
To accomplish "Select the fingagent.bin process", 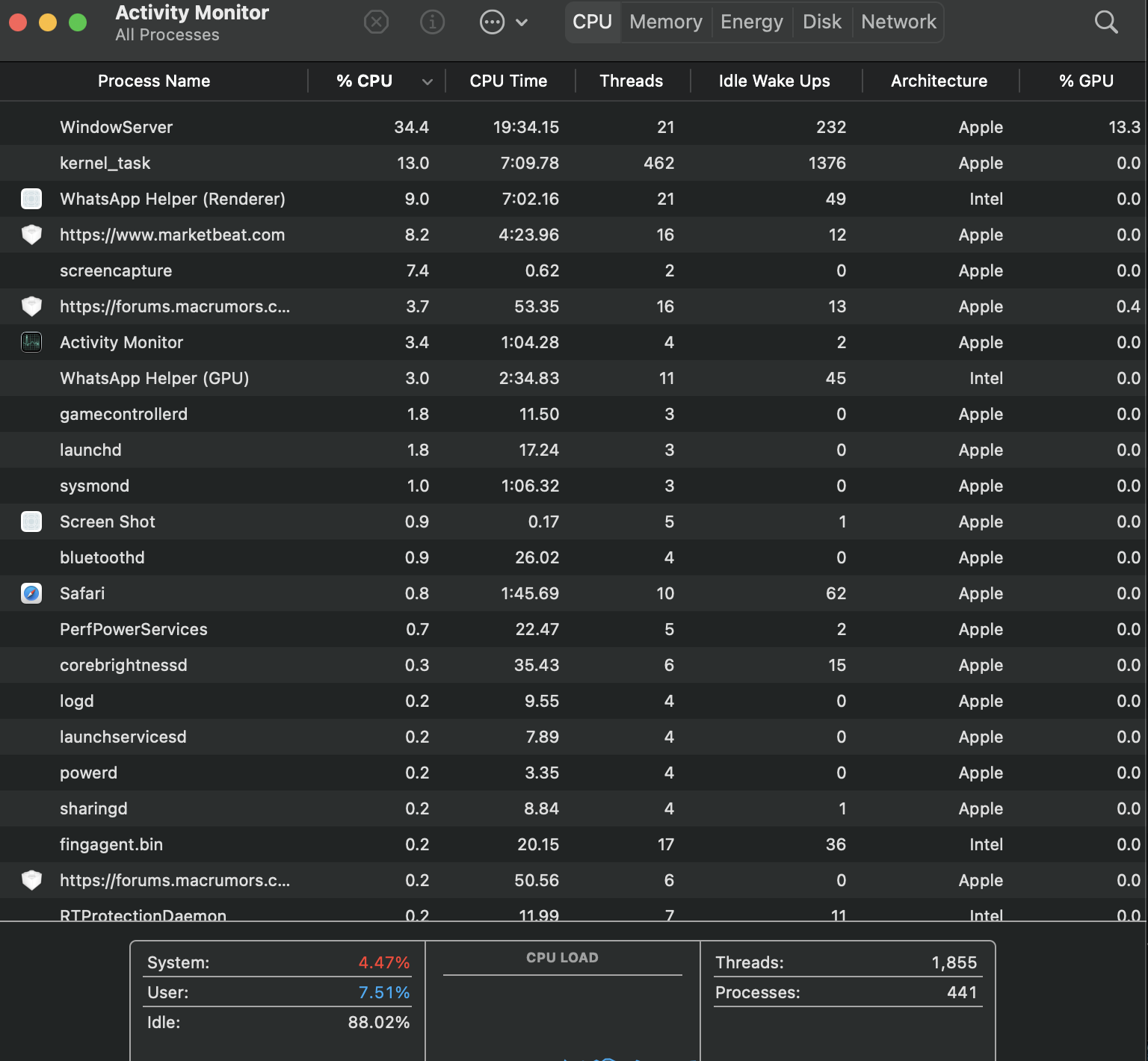I will tap(111, 844).
